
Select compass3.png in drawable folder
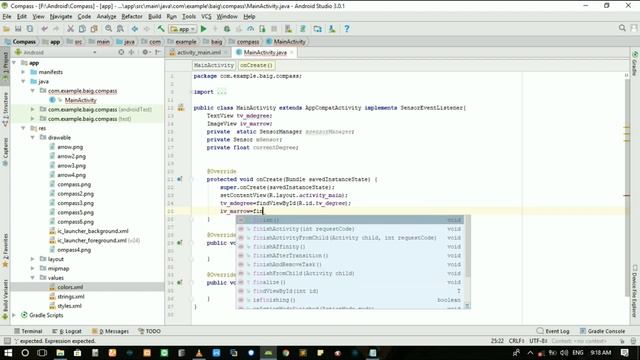[75, 203]
